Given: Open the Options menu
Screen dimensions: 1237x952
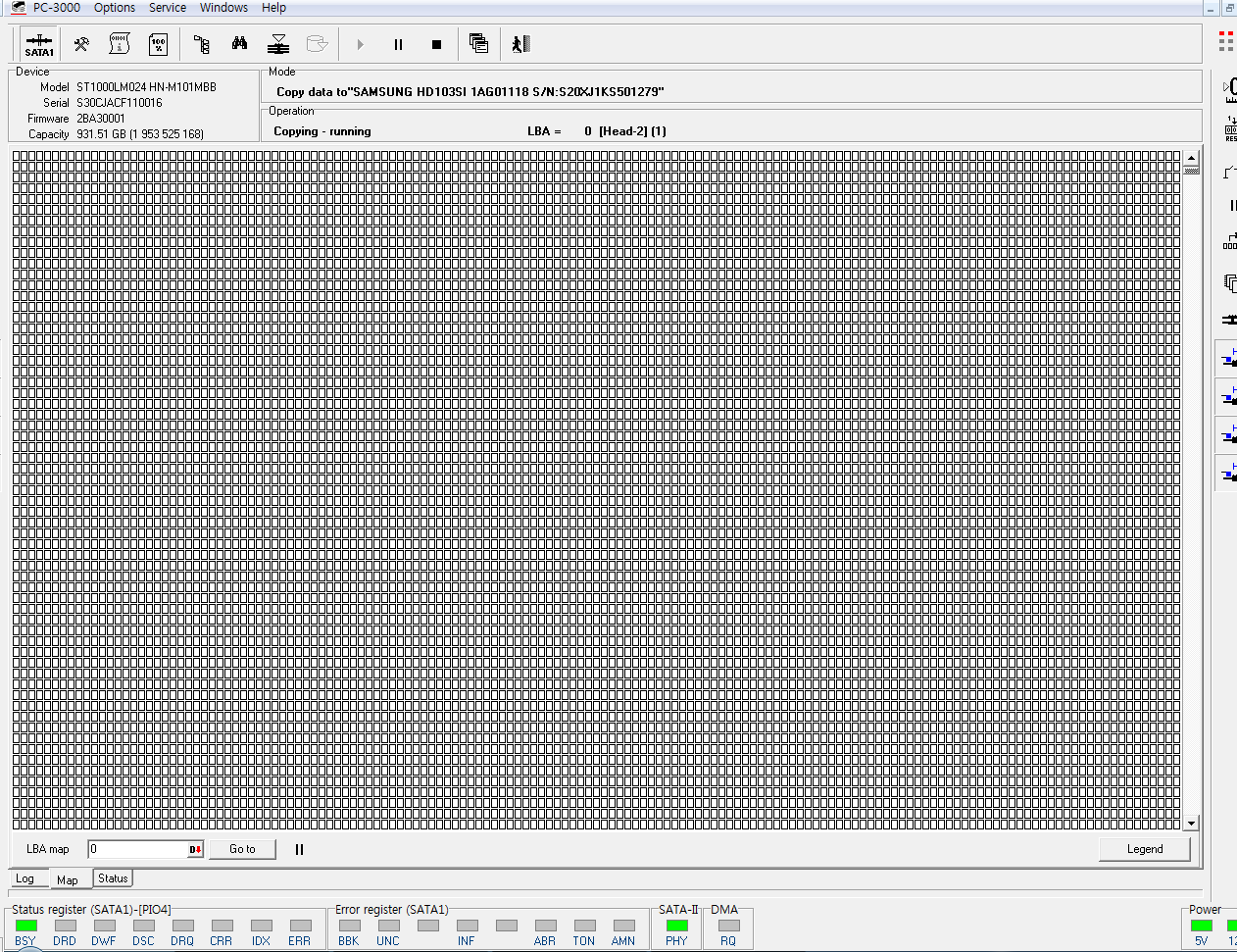Looking at the screenshot, I should [114, 8].
